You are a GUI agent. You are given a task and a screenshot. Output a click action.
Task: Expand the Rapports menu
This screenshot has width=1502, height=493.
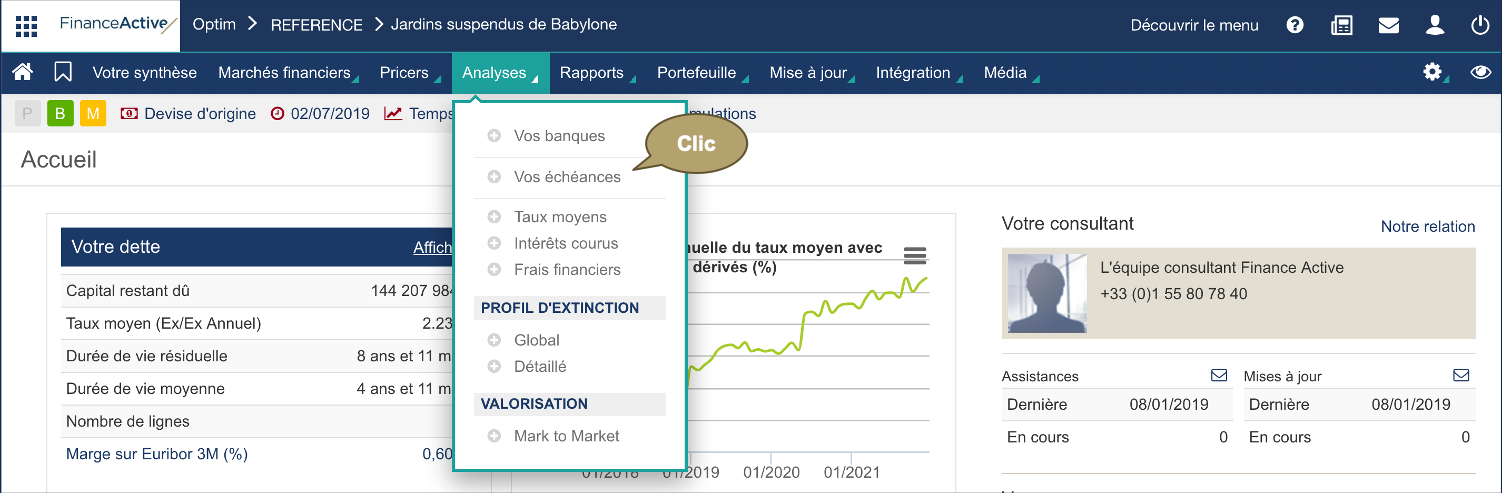coord(597,72)
